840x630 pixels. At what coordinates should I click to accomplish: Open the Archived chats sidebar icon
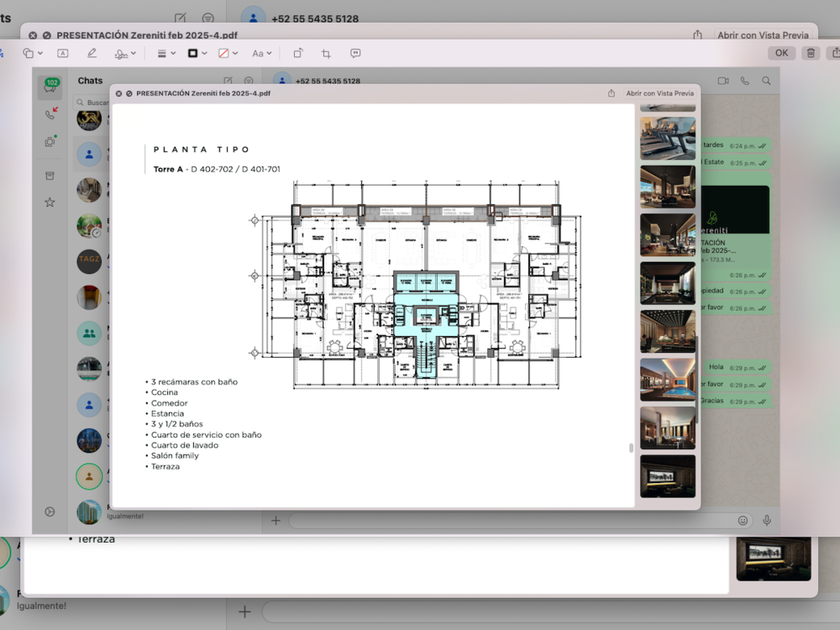coord(49,176)
